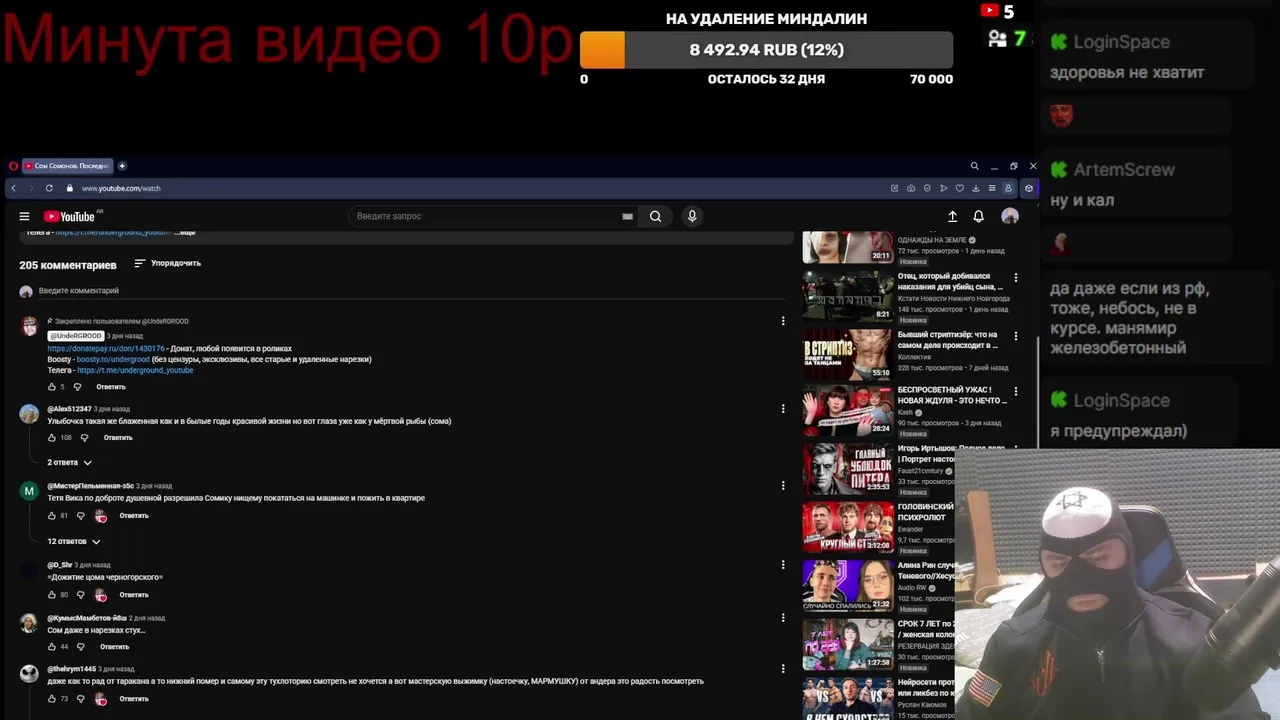Open the 'Алина Рин' video thumbnail
This screenshot has height=720, width=1280.
[848, 585]
